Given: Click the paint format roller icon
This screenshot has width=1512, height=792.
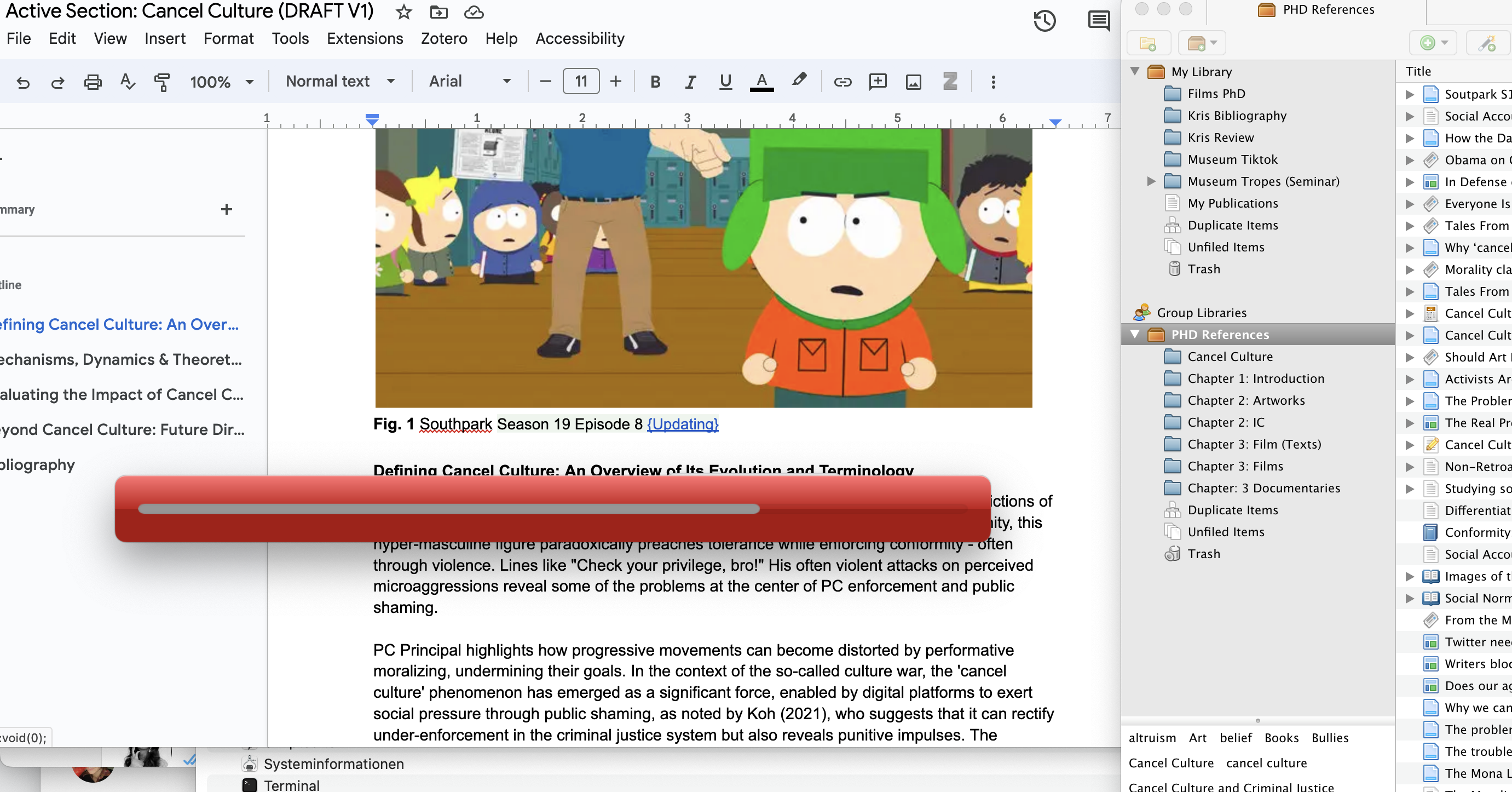Looking at the screenshot, I should pyautogui.click(x=162, y=82).
